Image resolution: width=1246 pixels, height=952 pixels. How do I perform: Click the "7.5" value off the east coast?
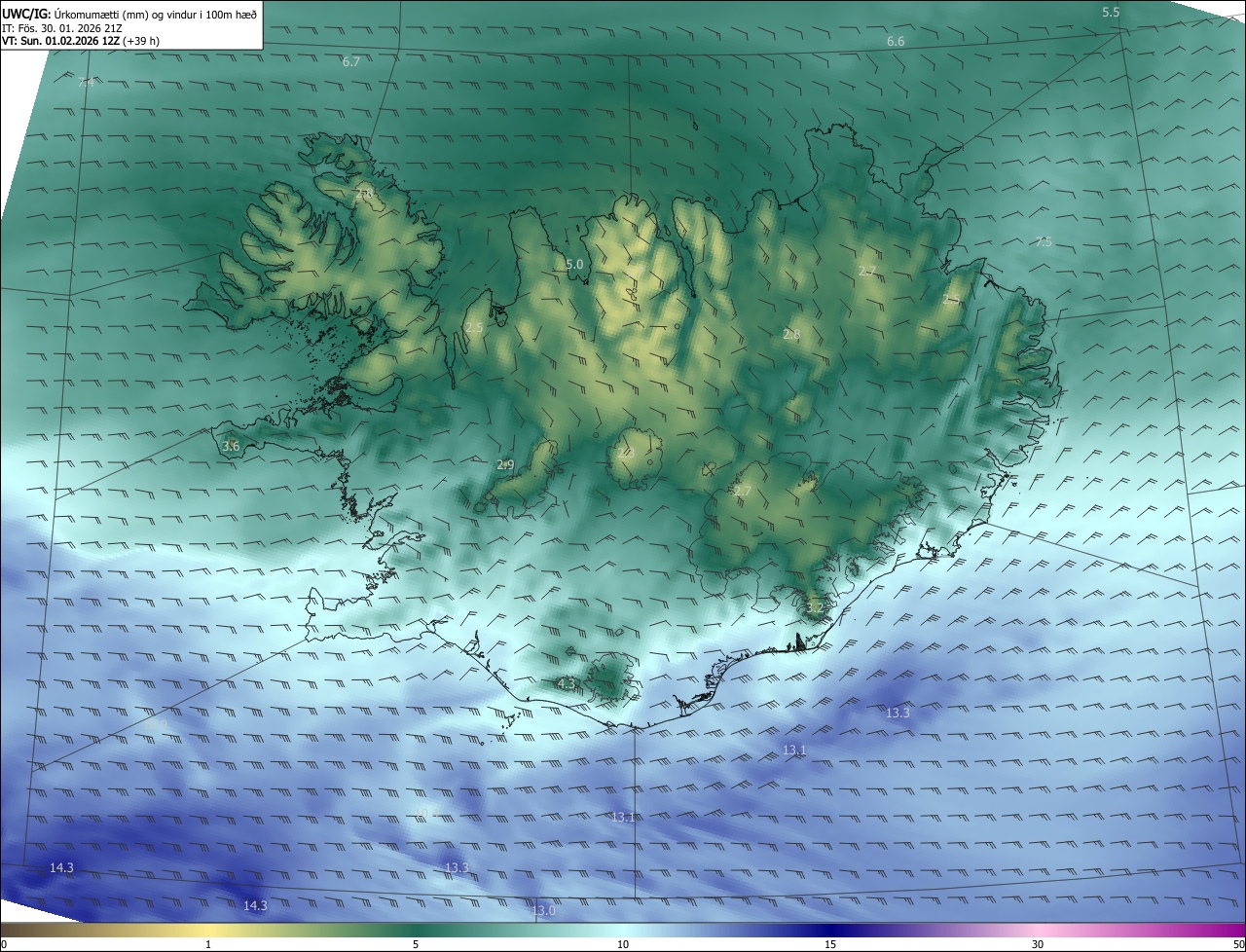point(1044,241)
